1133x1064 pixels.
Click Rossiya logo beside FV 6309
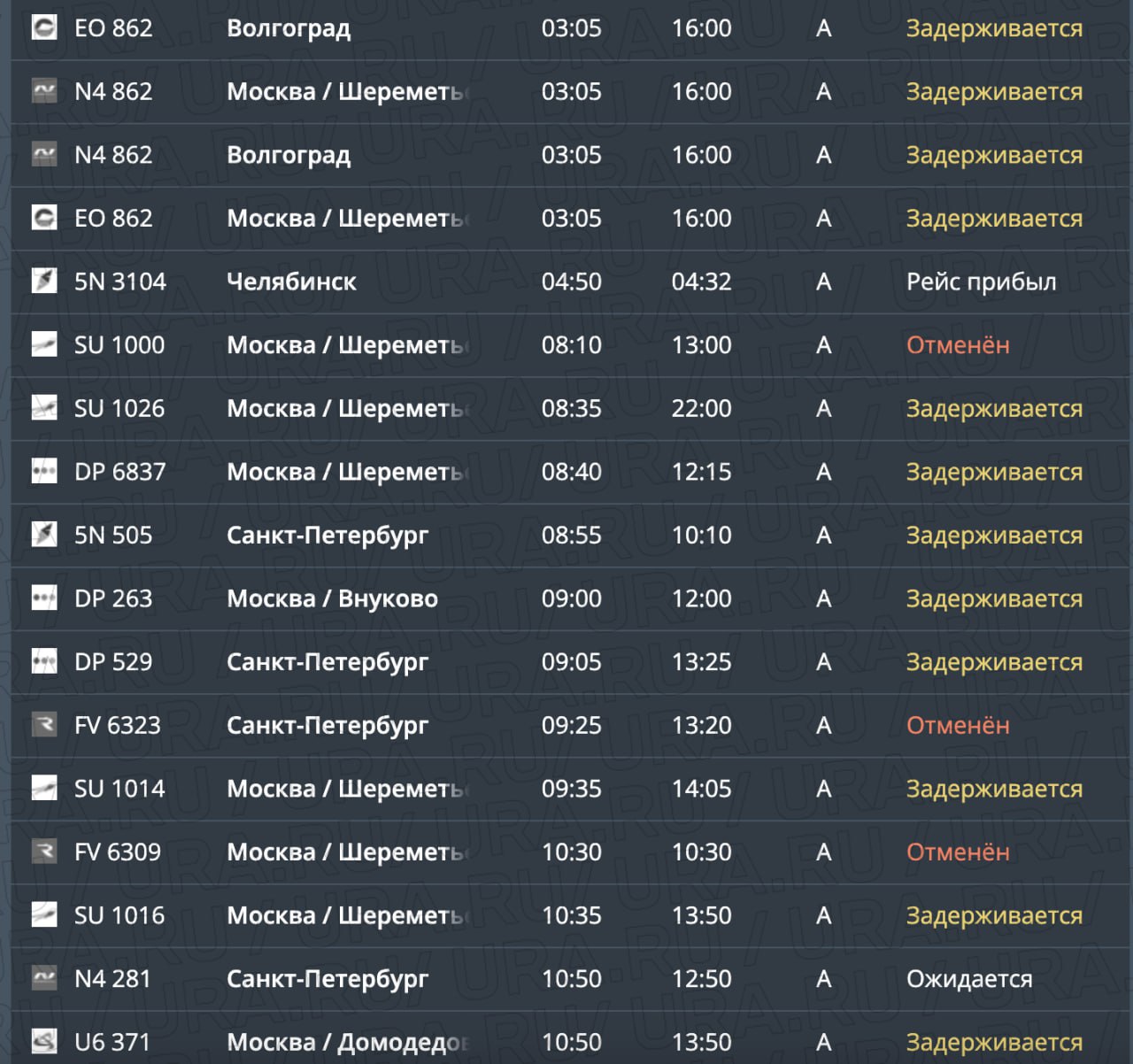[x=44, y=852]
